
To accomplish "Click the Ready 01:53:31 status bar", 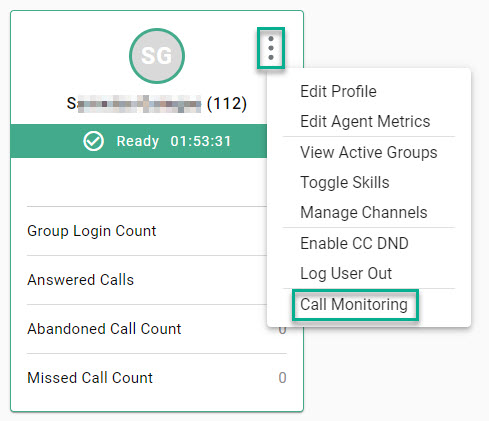I will (x=139, y=141).
